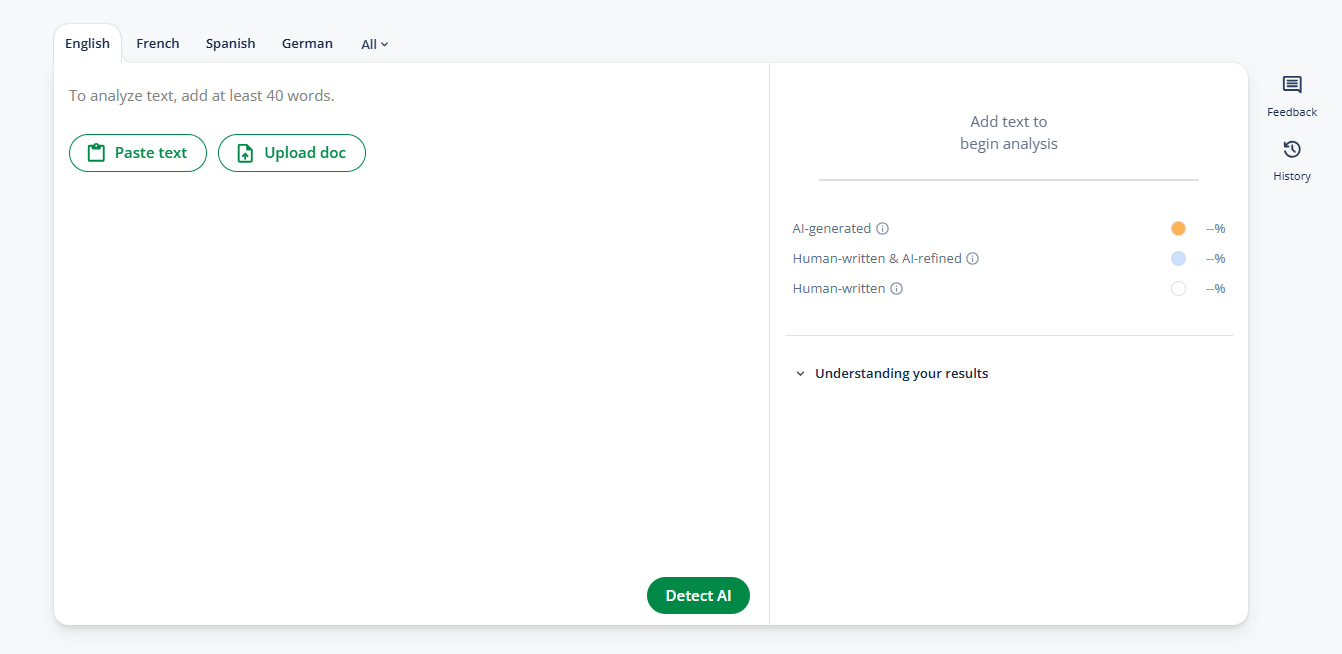Open the info tooltip next to AI-generated
This screenshot has width=1342, height=654.
click(x=882, y=228)
